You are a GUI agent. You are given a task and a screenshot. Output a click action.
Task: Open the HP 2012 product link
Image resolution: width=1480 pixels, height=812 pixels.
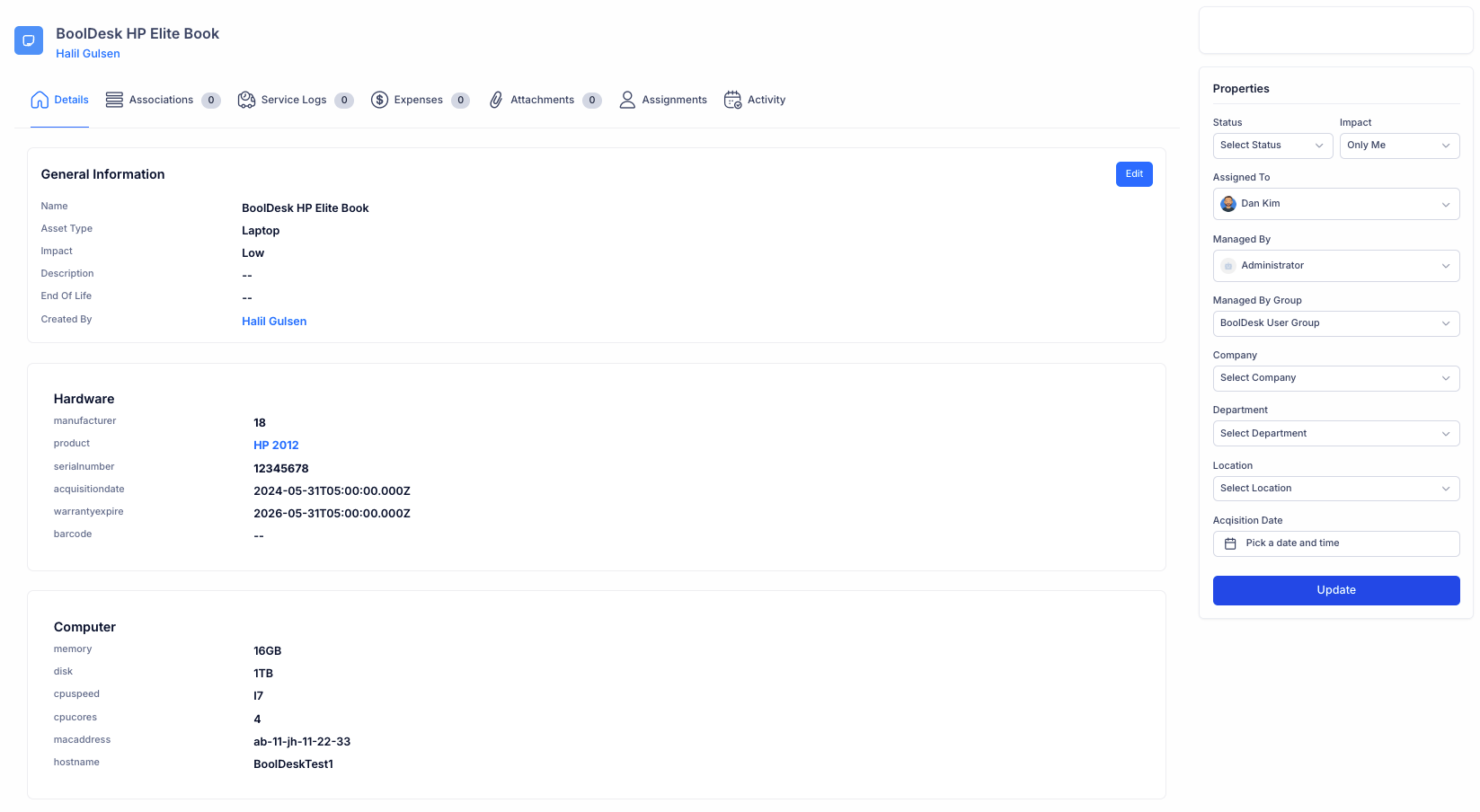pyautogui.click(x=276, y=446)
